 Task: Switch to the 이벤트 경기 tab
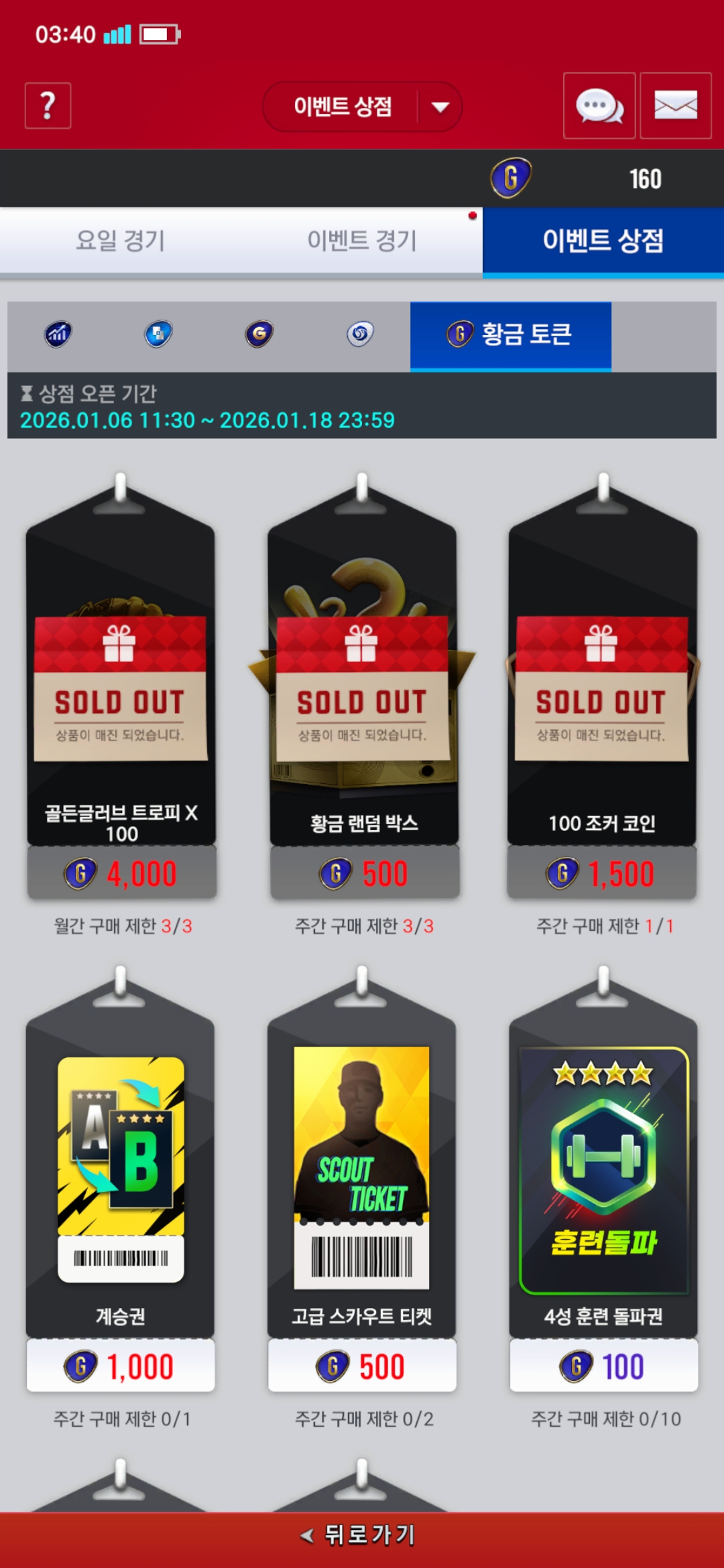click(x=362, y=241)
